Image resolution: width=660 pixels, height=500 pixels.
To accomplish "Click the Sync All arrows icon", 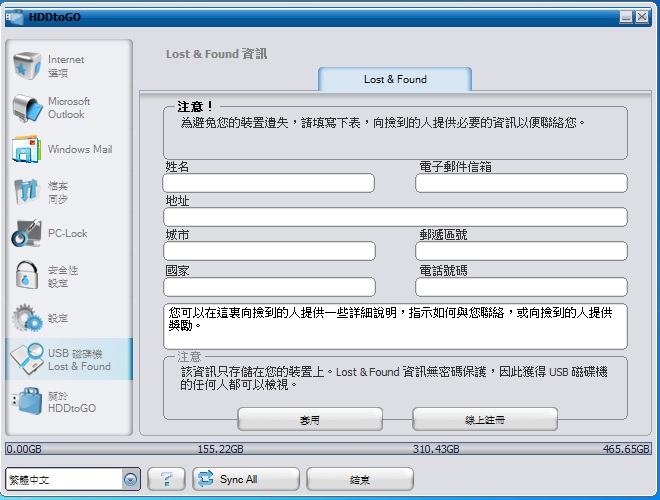I will coord(205,479).
